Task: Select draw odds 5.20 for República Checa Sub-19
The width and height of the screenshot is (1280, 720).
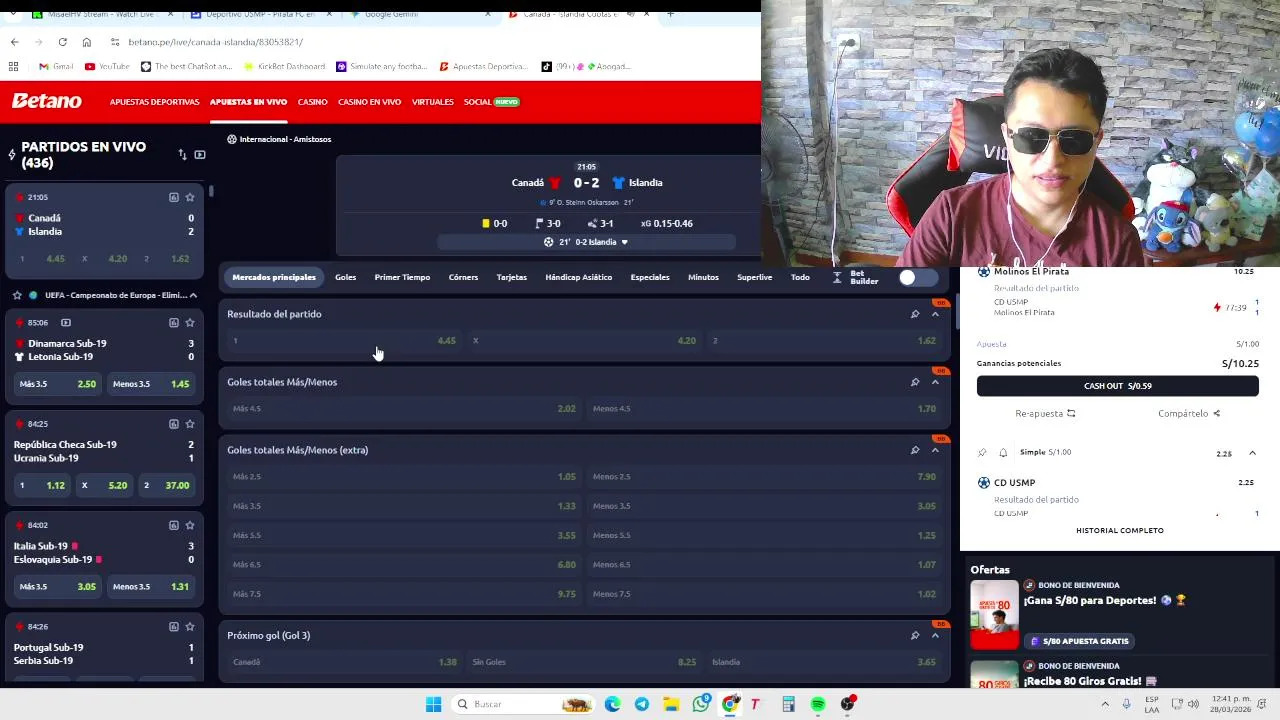Action: click(104, 485)
